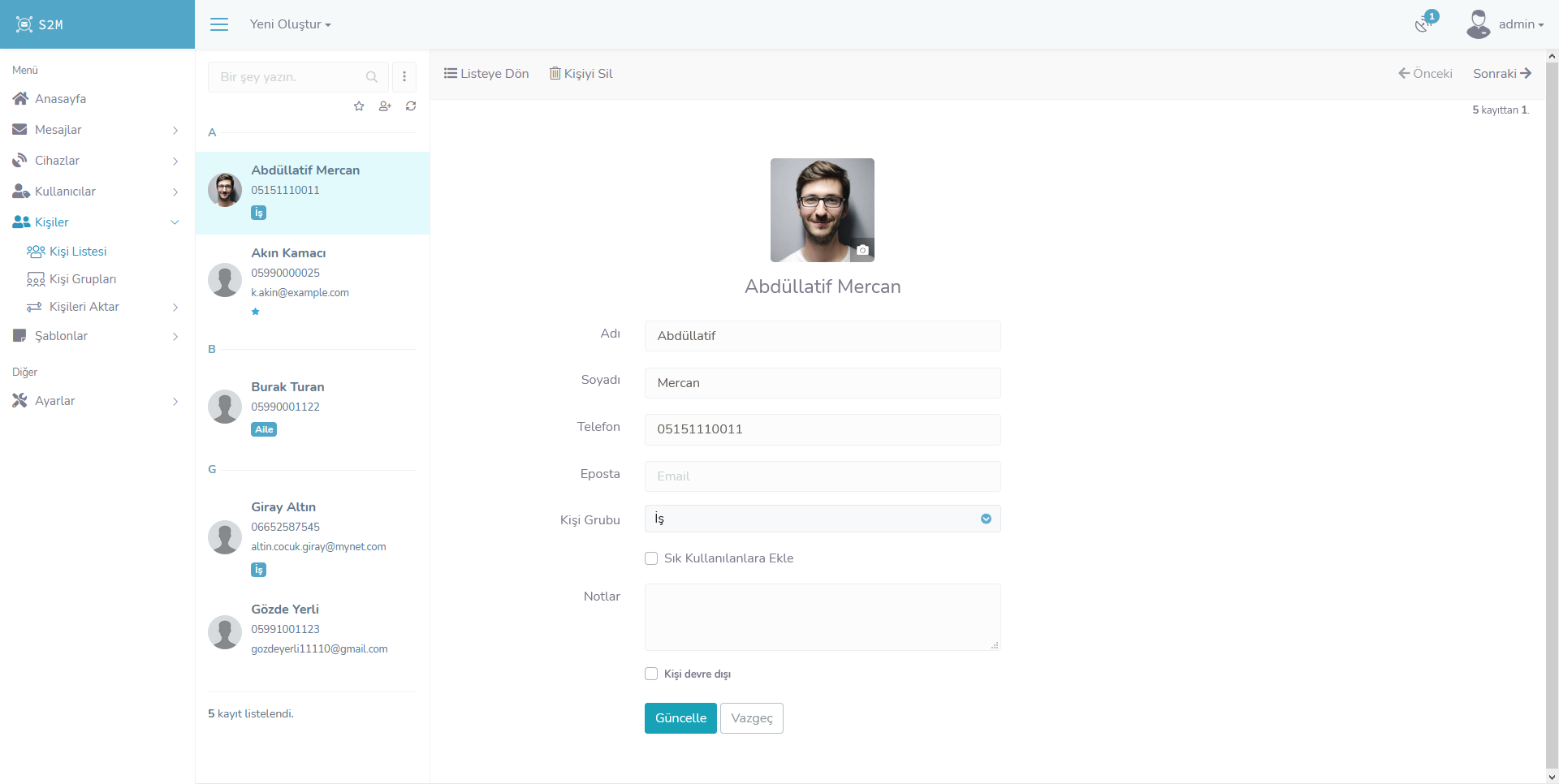Open the admin user menu
The image size is (1559, 784).
coord(1506,24)
